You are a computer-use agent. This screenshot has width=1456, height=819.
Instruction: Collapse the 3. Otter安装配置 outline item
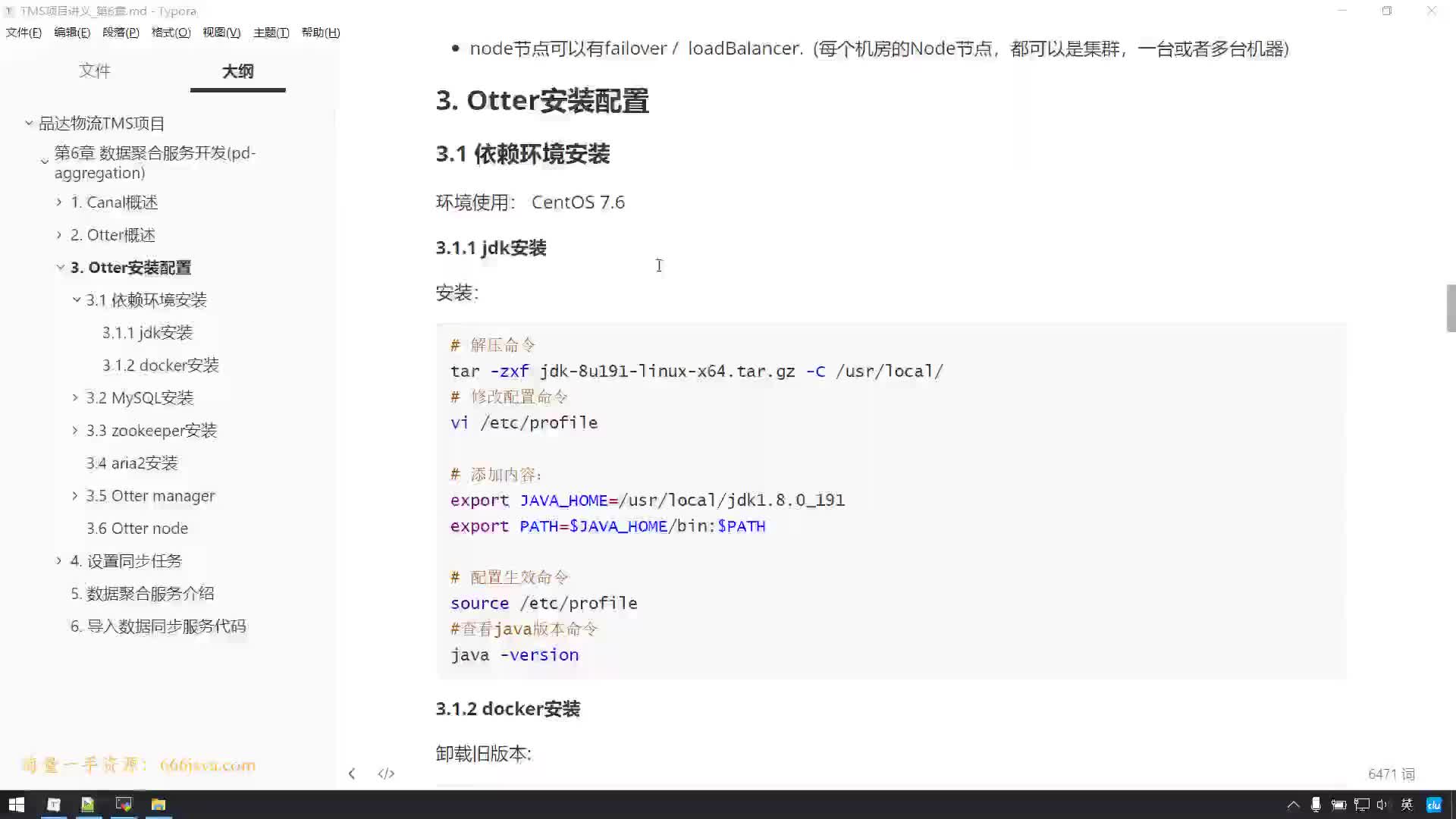click(60, 267)
